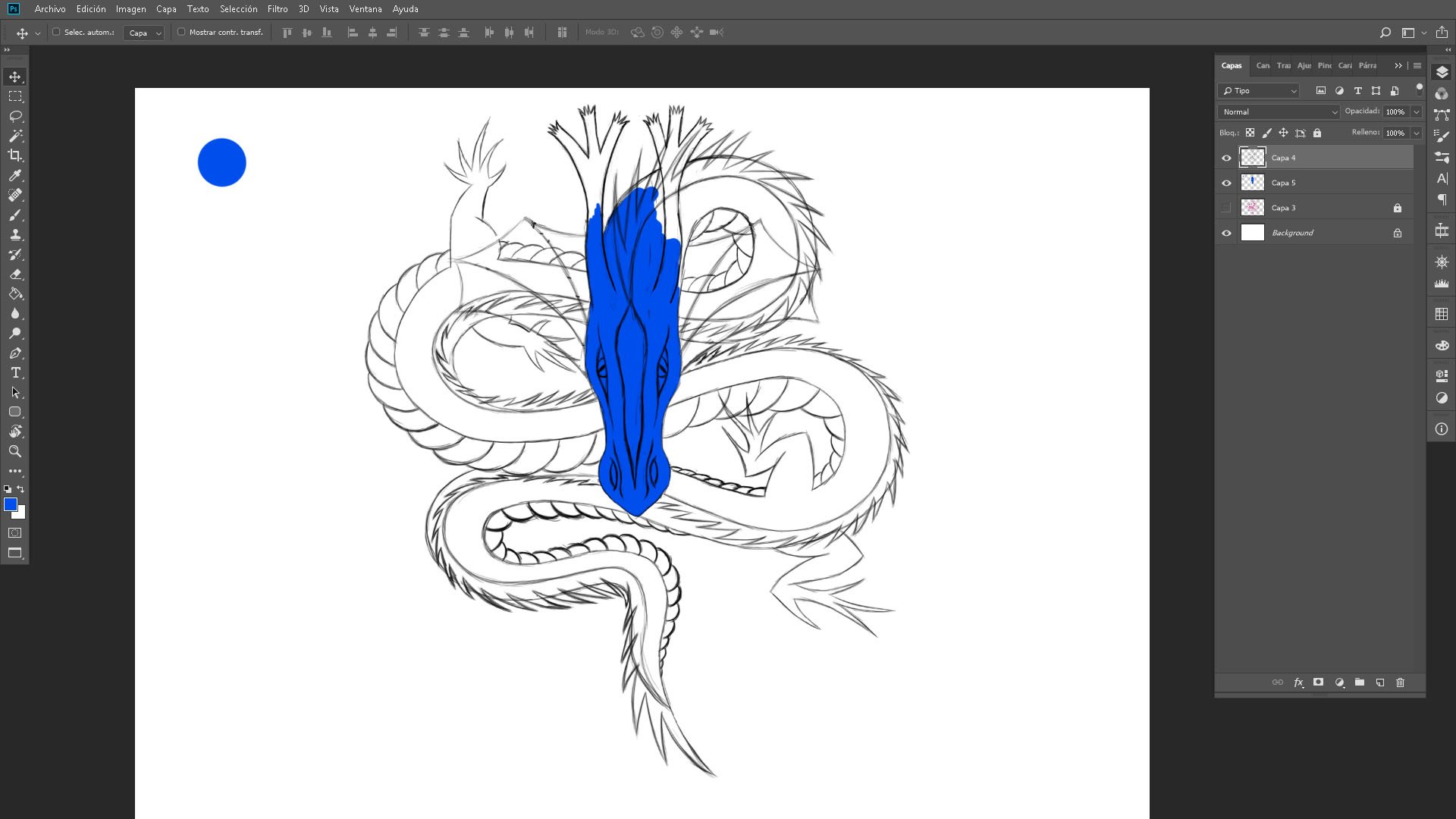Select the Pen tool
Screen dimensions: 1456x819
[15, 353]
